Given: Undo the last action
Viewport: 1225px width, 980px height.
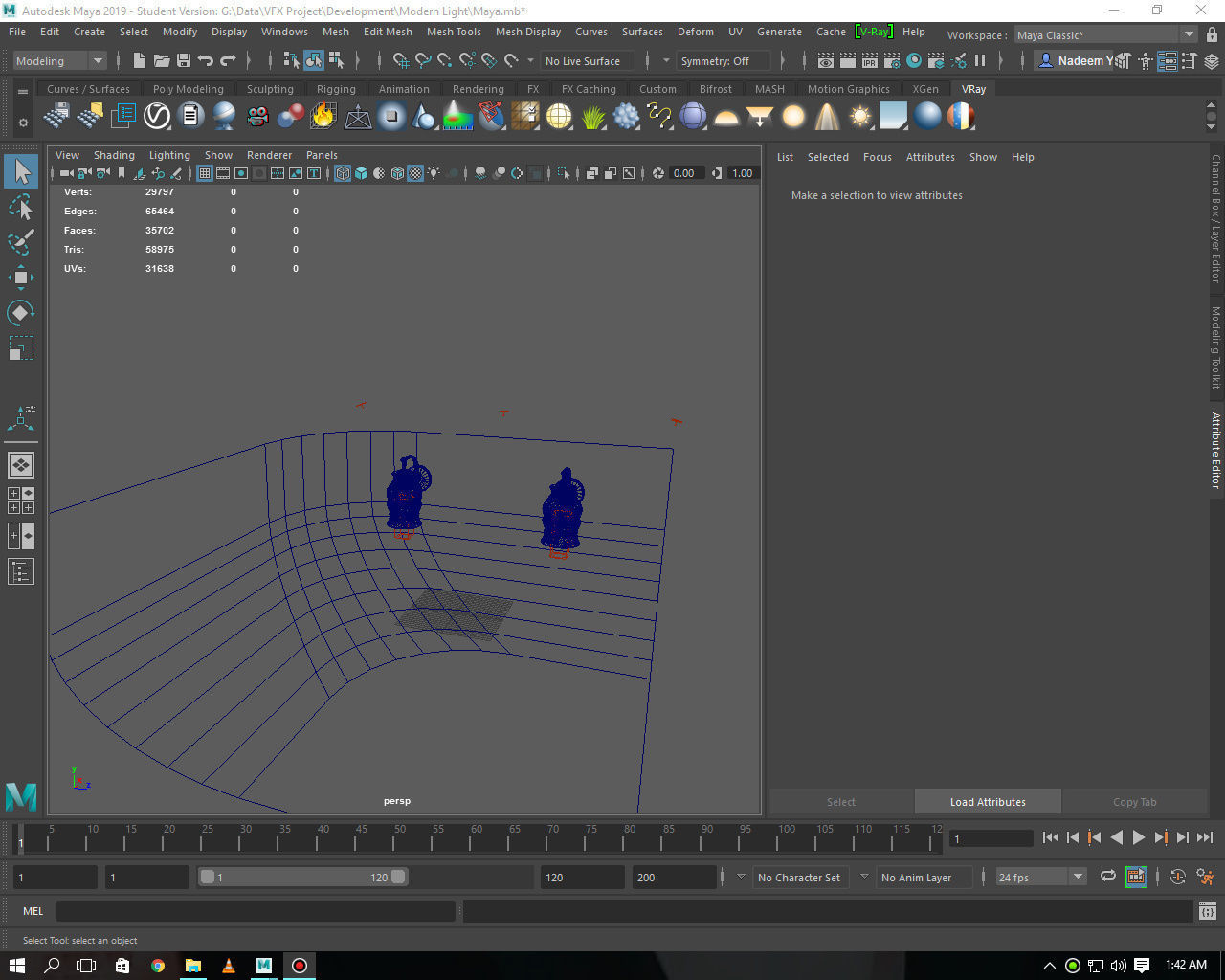Looking at the screenshot, I should coord(205,60).
